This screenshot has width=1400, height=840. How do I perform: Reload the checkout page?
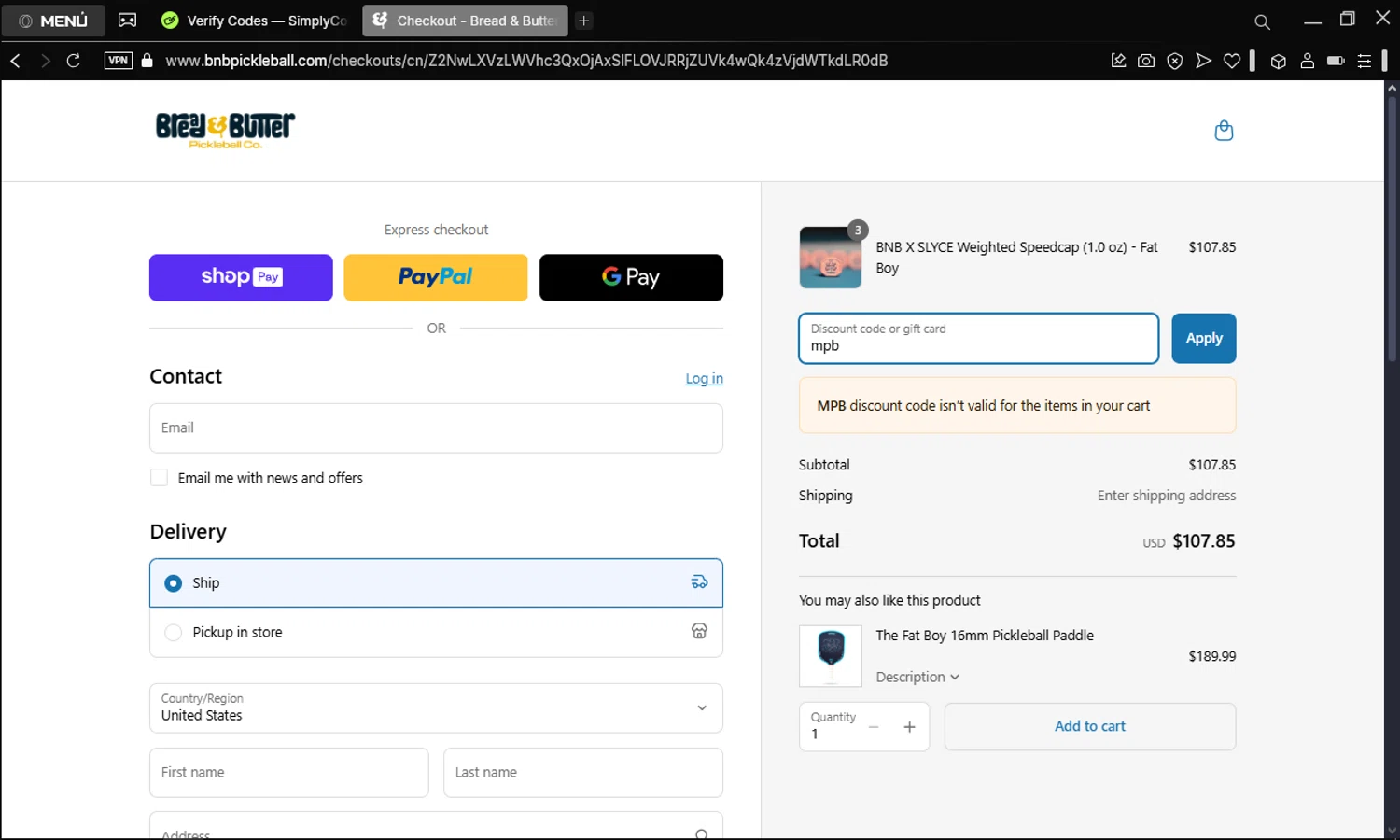coord(73,61)
